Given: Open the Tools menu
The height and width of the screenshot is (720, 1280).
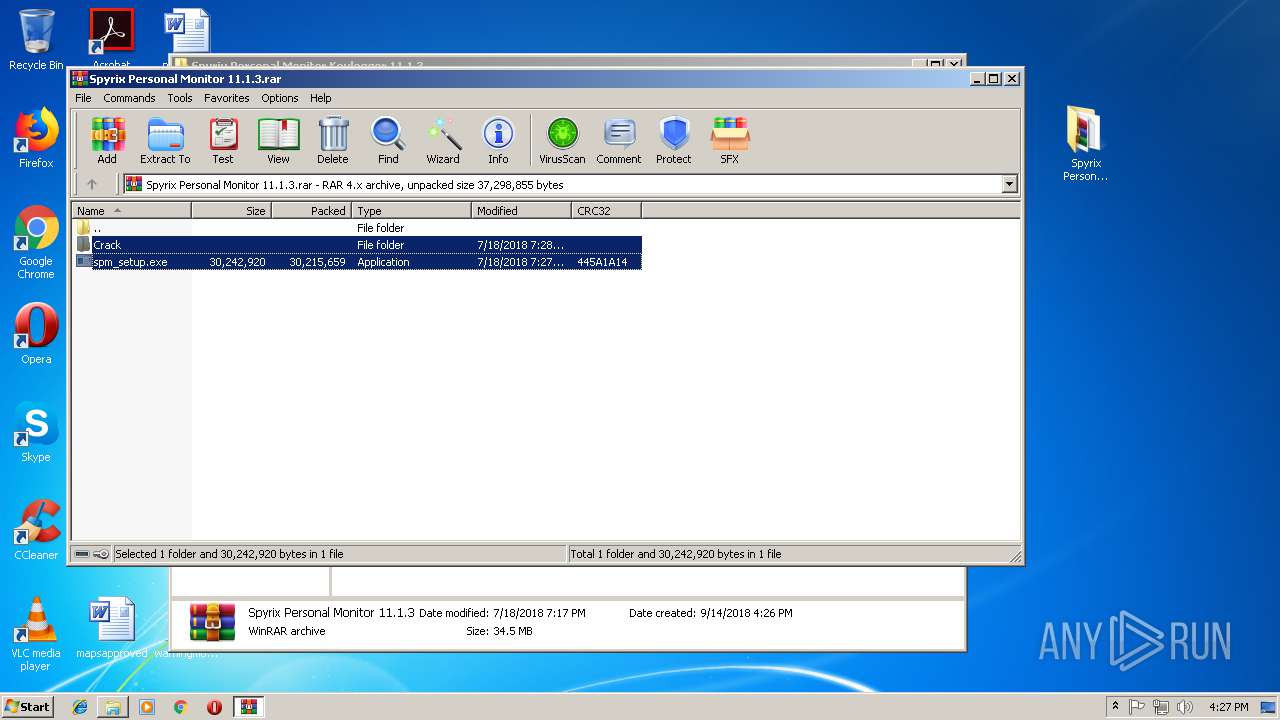Looking at the screenshot, I should tap(180, 98).
